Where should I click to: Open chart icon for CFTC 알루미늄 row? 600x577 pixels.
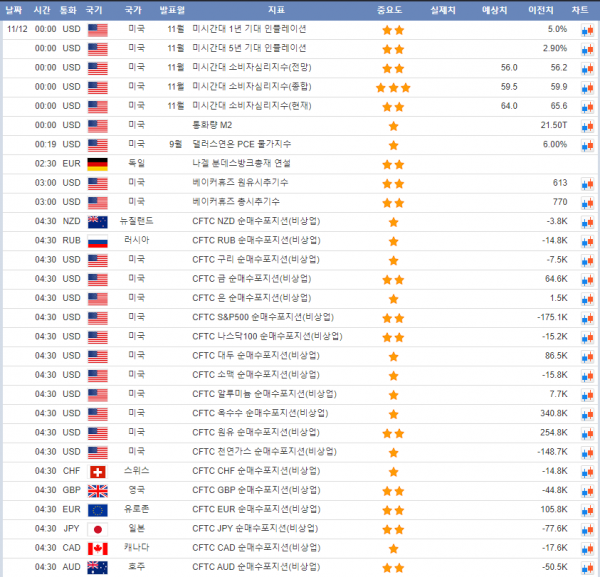(587, 395)
